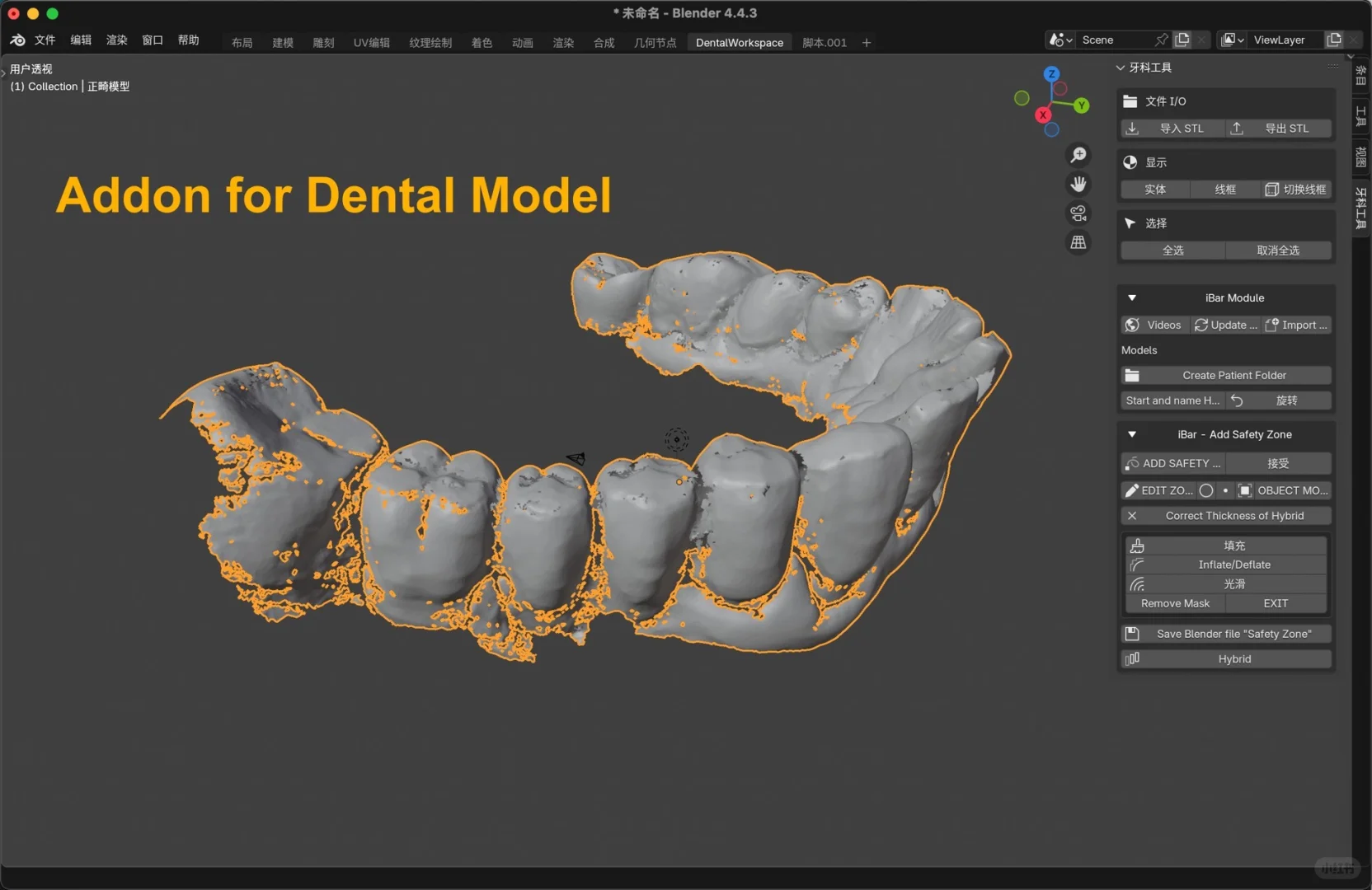
Task: Click the Z axis on the navigation gizmo
Action: click(1051, 74)
